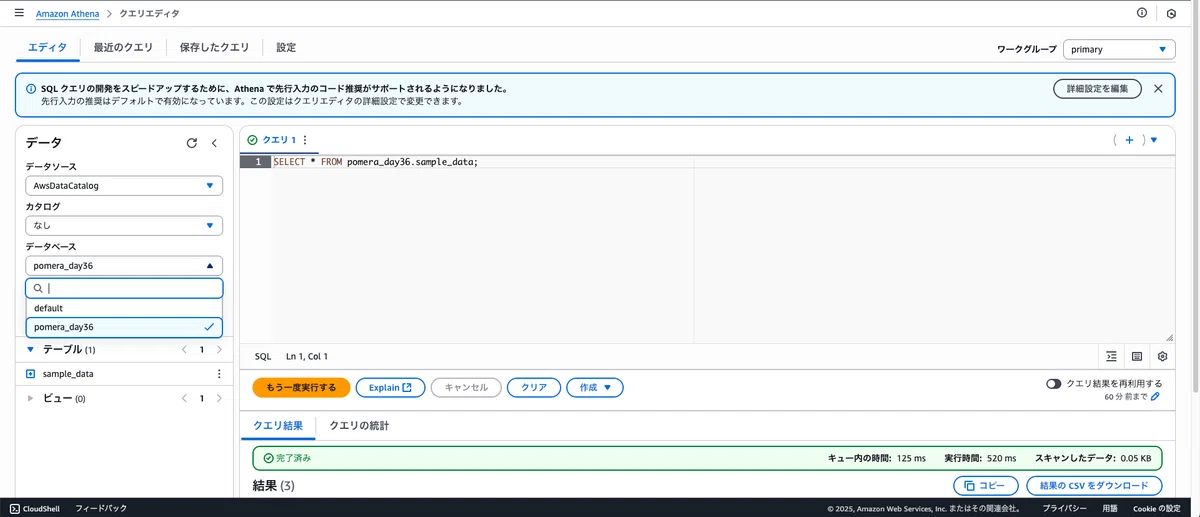
Task: Go to previous page of views
Action: tap(184, 398)
